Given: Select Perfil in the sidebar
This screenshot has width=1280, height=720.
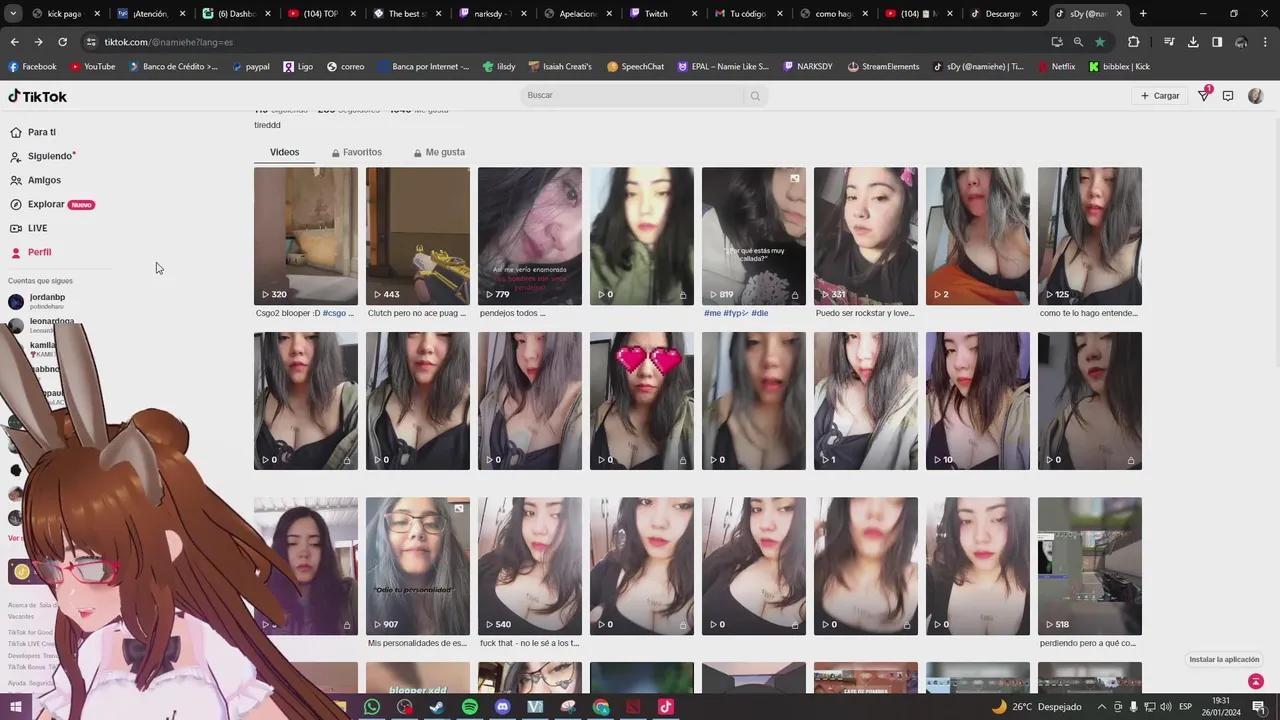Looking at the screenshot, I should 39,252.
